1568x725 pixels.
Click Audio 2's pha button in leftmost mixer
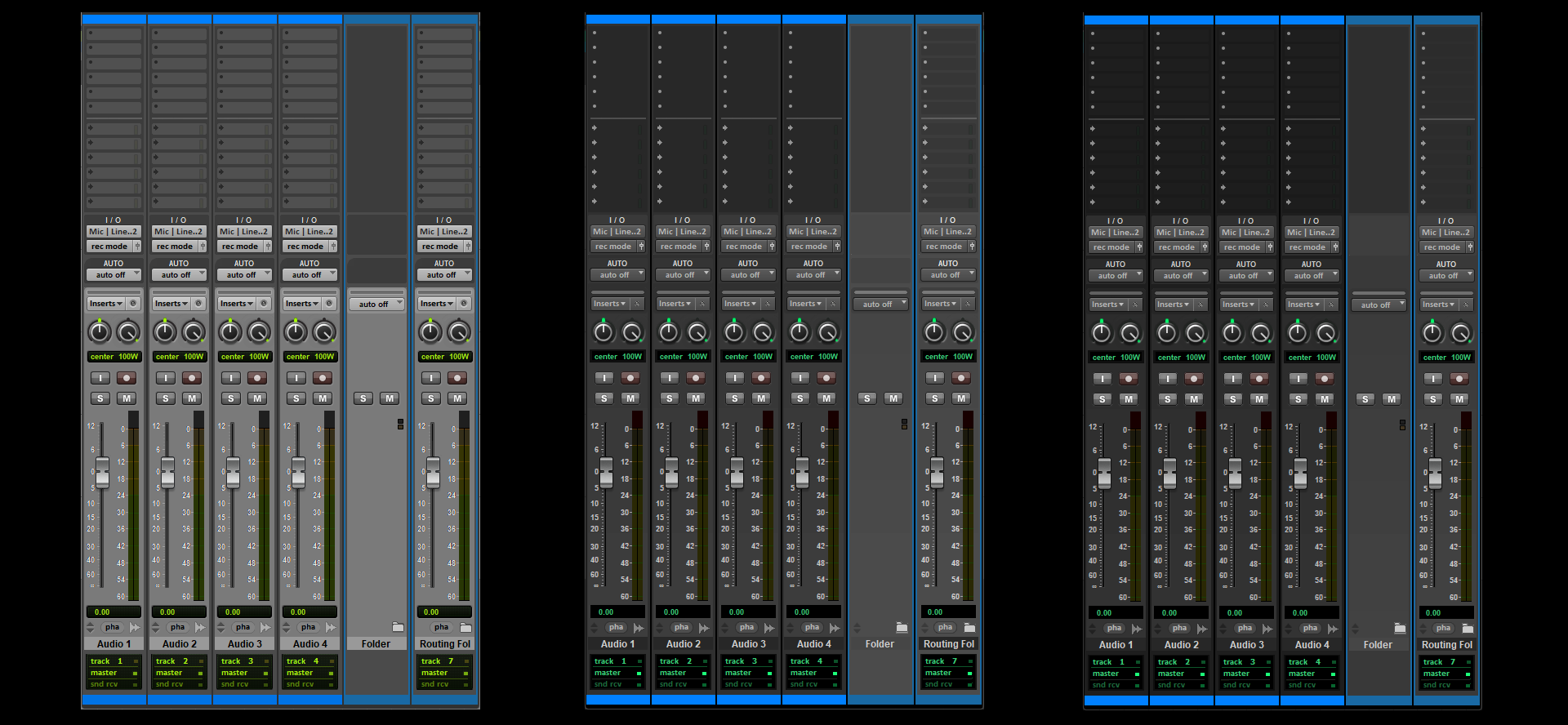tap(177, 628)
